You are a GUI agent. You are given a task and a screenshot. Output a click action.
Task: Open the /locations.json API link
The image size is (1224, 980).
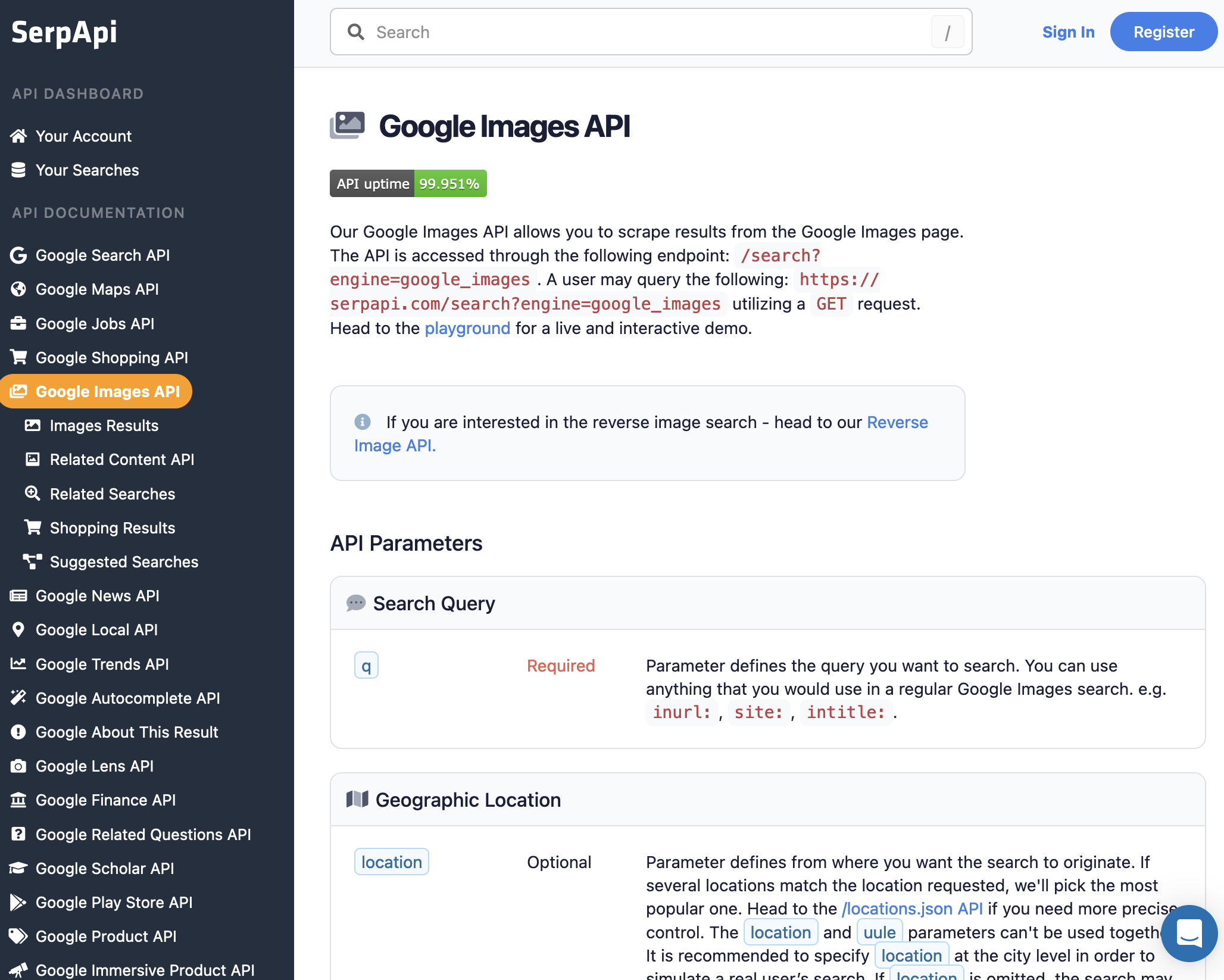912,909
